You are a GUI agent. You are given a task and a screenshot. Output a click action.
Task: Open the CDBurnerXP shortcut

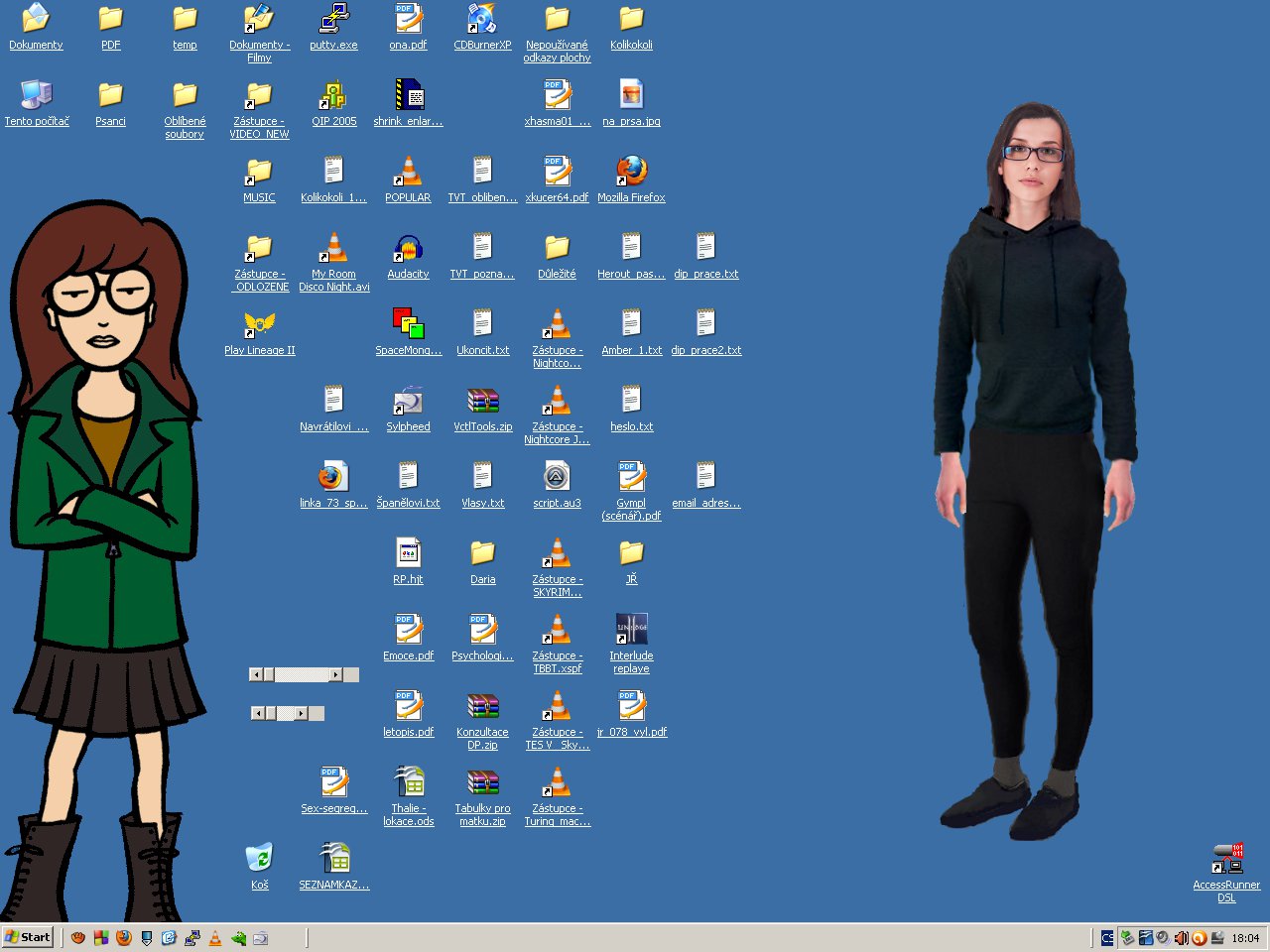pyautogui.click(x=482, y=20)
